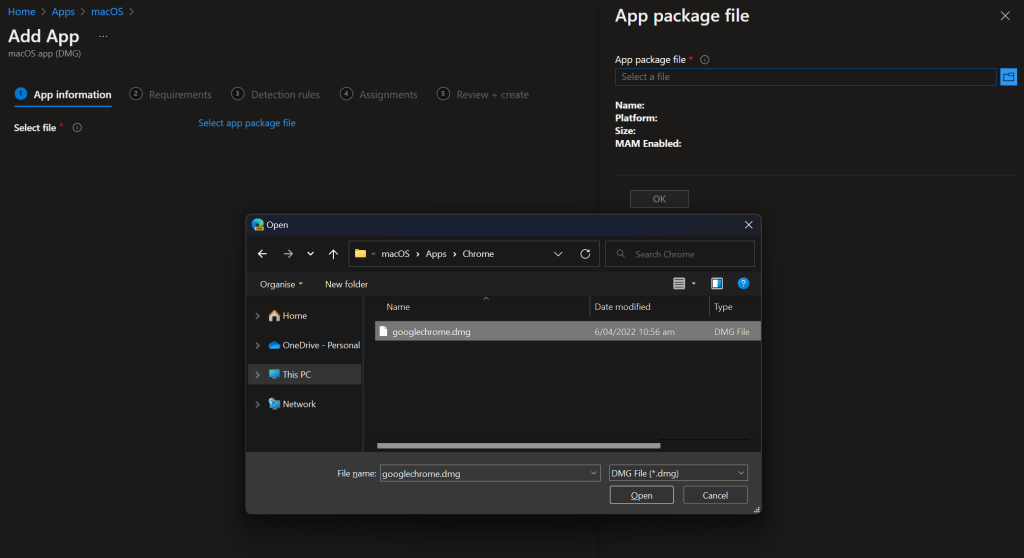Refresh the Chrome folder view
Viewport: 1024px width, 558px height.
(585, 254)
